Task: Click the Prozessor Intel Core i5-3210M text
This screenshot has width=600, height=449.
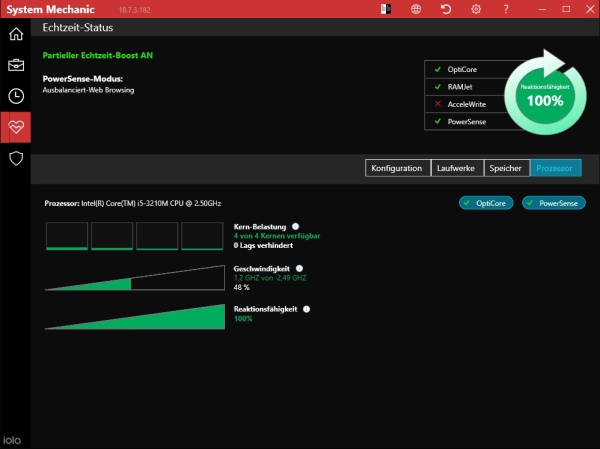Action: pyautogui.click(x=133, y=203)
